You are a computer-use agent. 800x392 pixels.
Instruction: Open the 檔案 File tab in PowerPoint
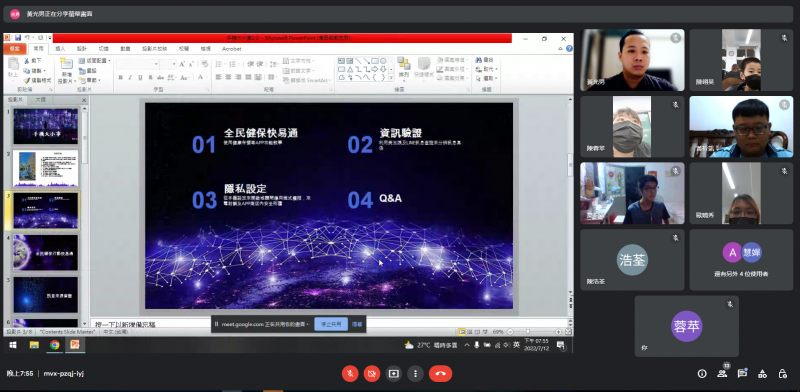(14, 48)
